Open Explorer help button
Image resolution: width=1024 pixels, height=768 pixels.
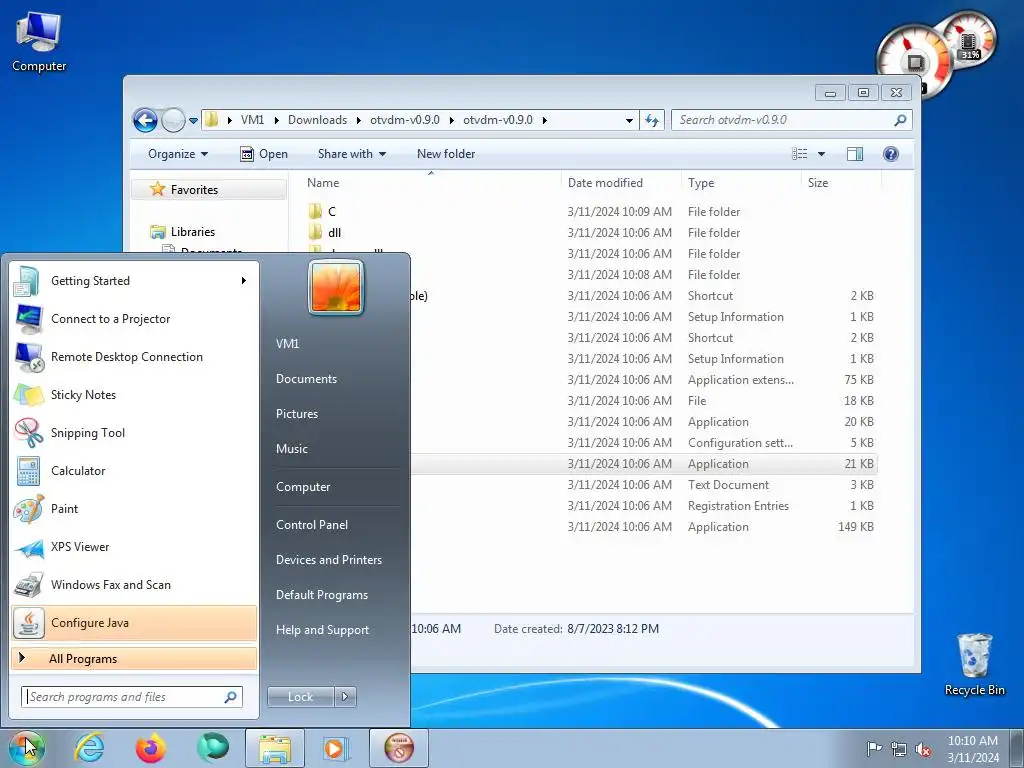pos(891,154)
